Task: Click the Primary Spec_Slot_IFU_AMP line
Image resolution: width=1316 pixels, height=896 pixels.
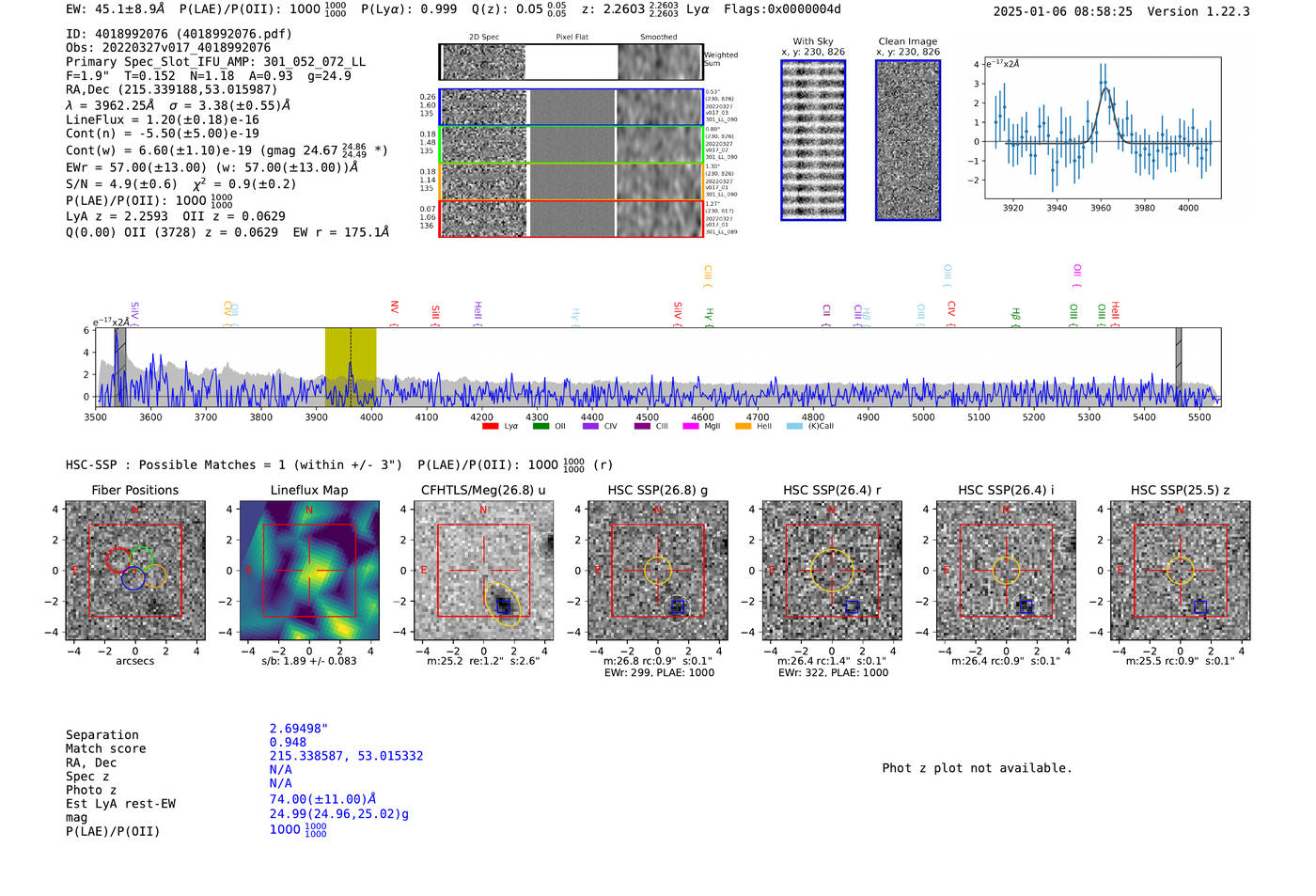Action: click(216, 62)
